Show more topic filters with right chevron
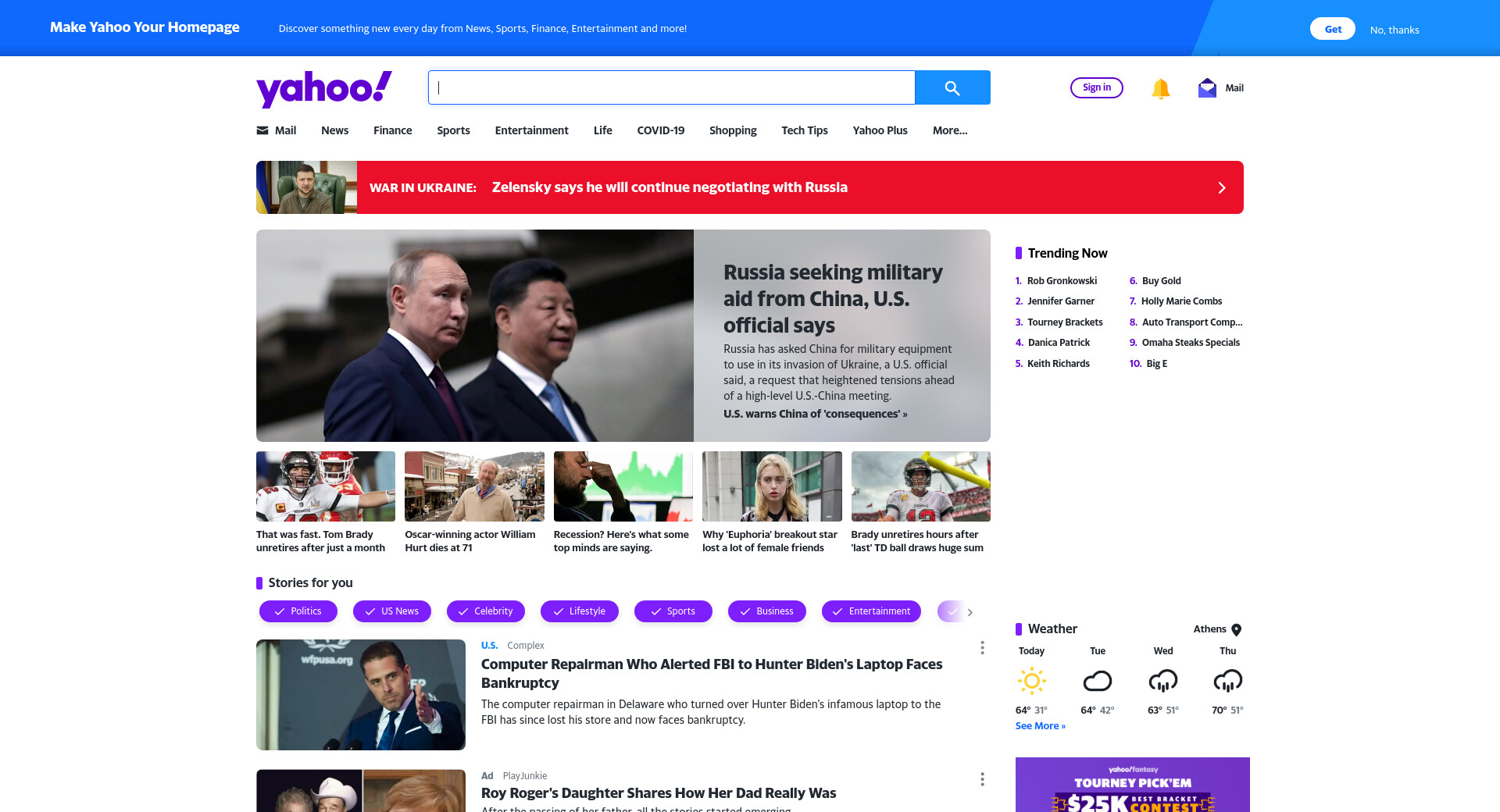 click(x=970, y=612)
